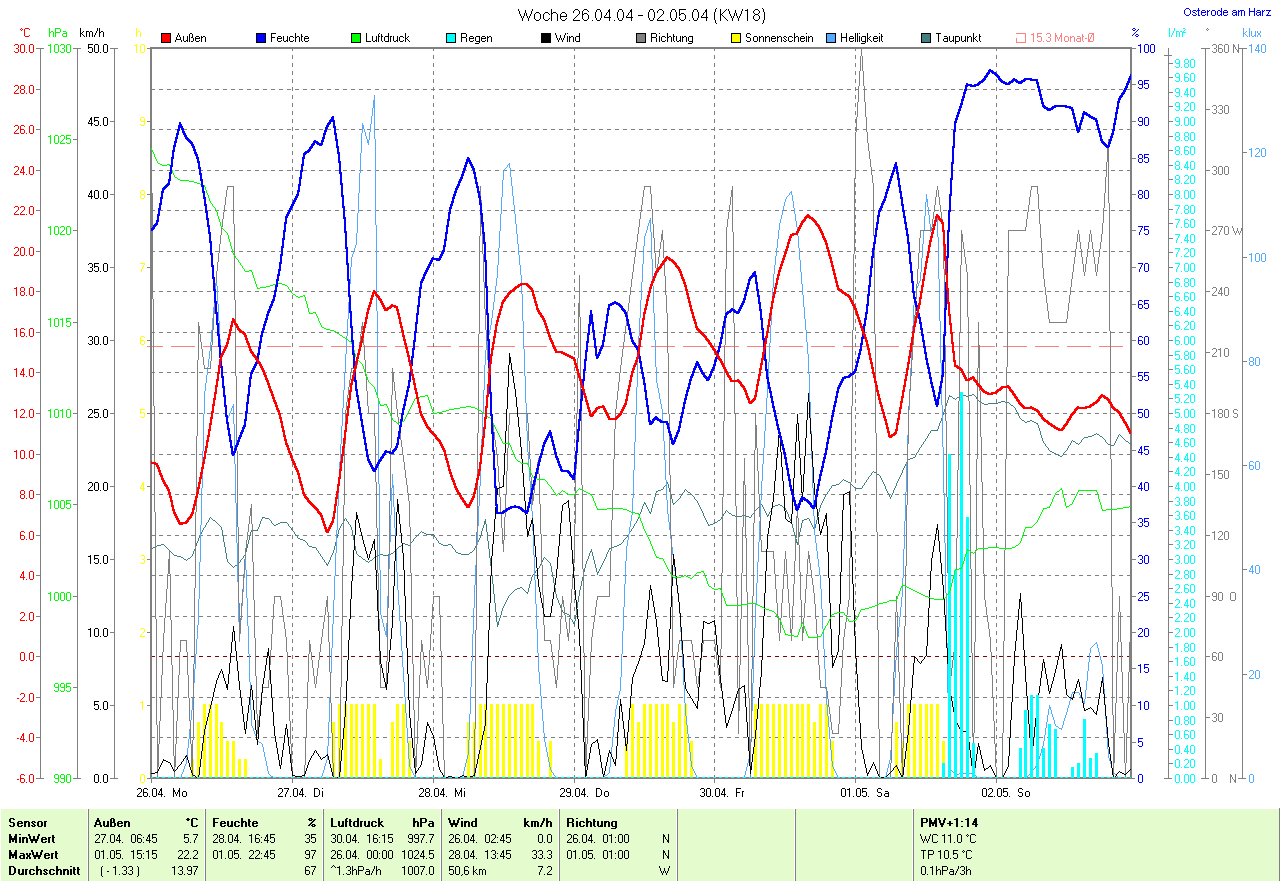Click the cyan Regen legend swatch
Viewport: 1280px width, 881px height.
coord(451,38)
